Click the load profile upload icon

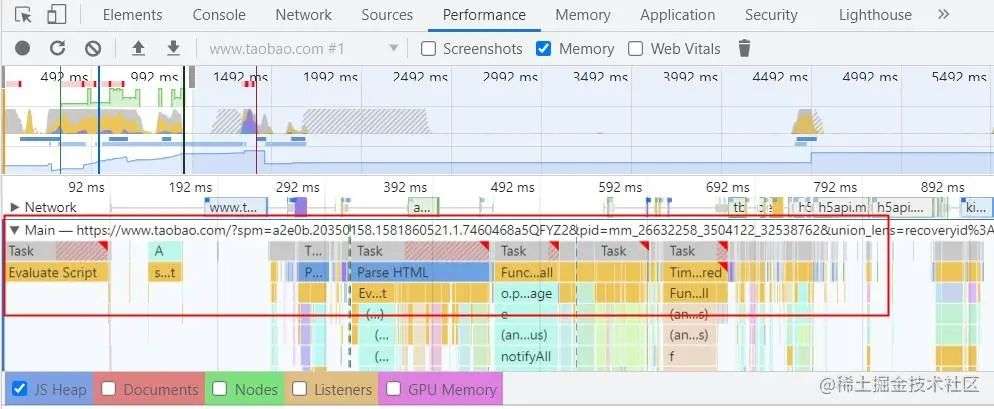138,48
